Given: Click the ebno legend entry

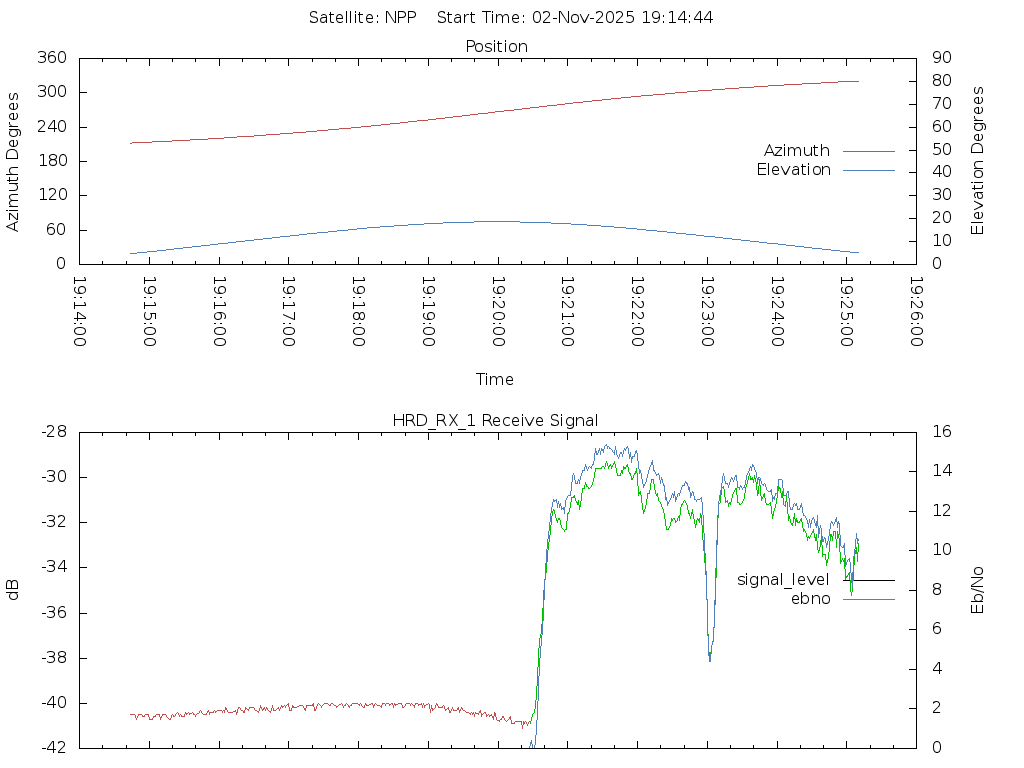Looking at the screenshot, I should coord(810,599).
